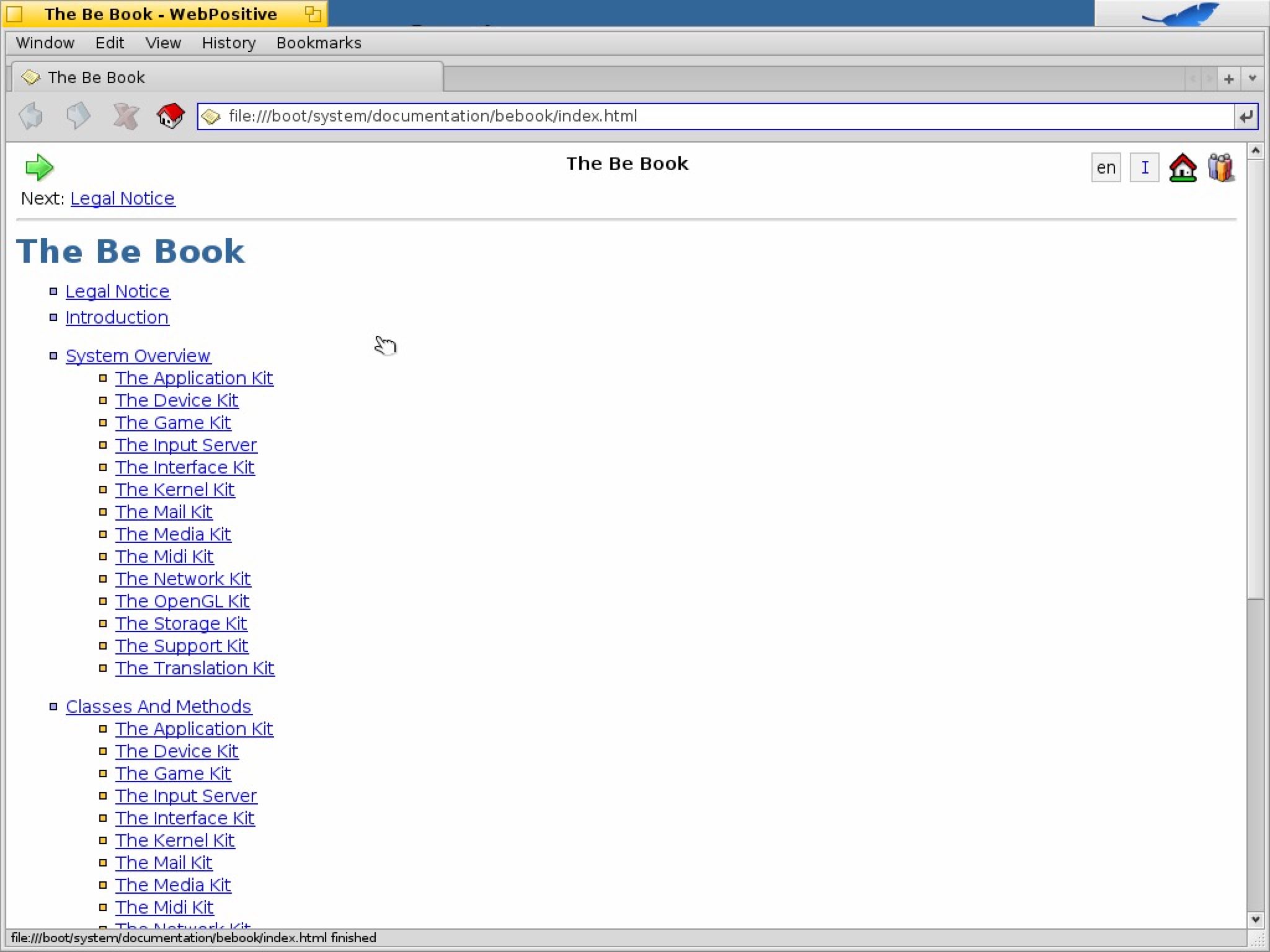Open The Interface Kit under Classes And Methods
1270x952 pixels.
click(185, 818)
